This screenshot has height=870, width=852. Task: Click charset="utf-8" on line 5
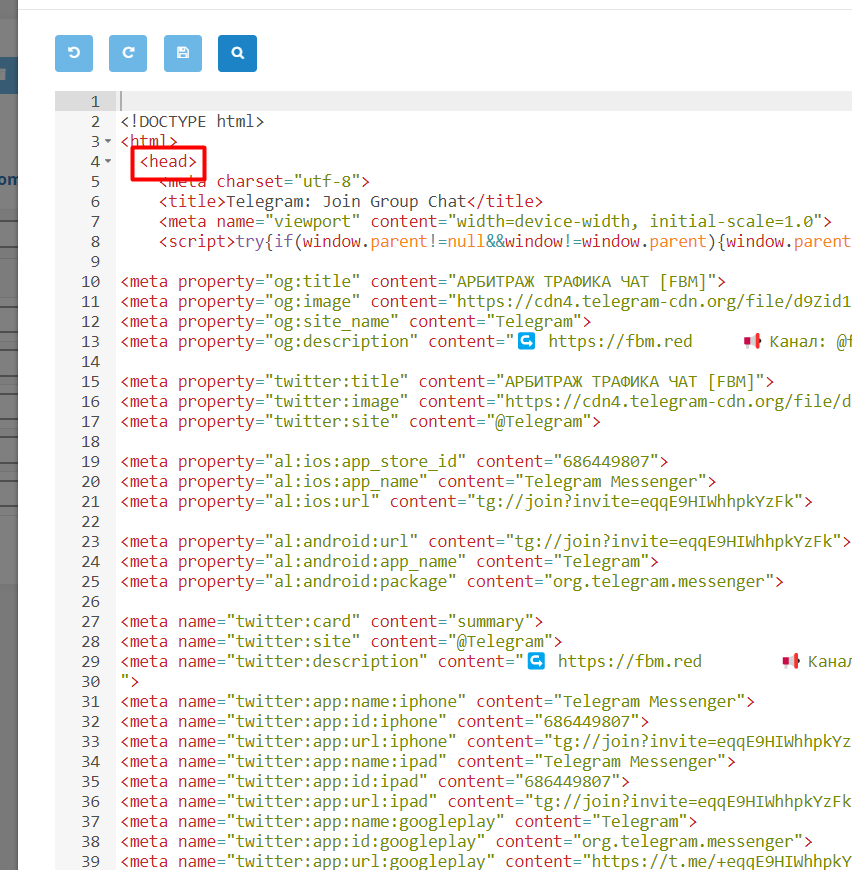click(x=288, y=181)
